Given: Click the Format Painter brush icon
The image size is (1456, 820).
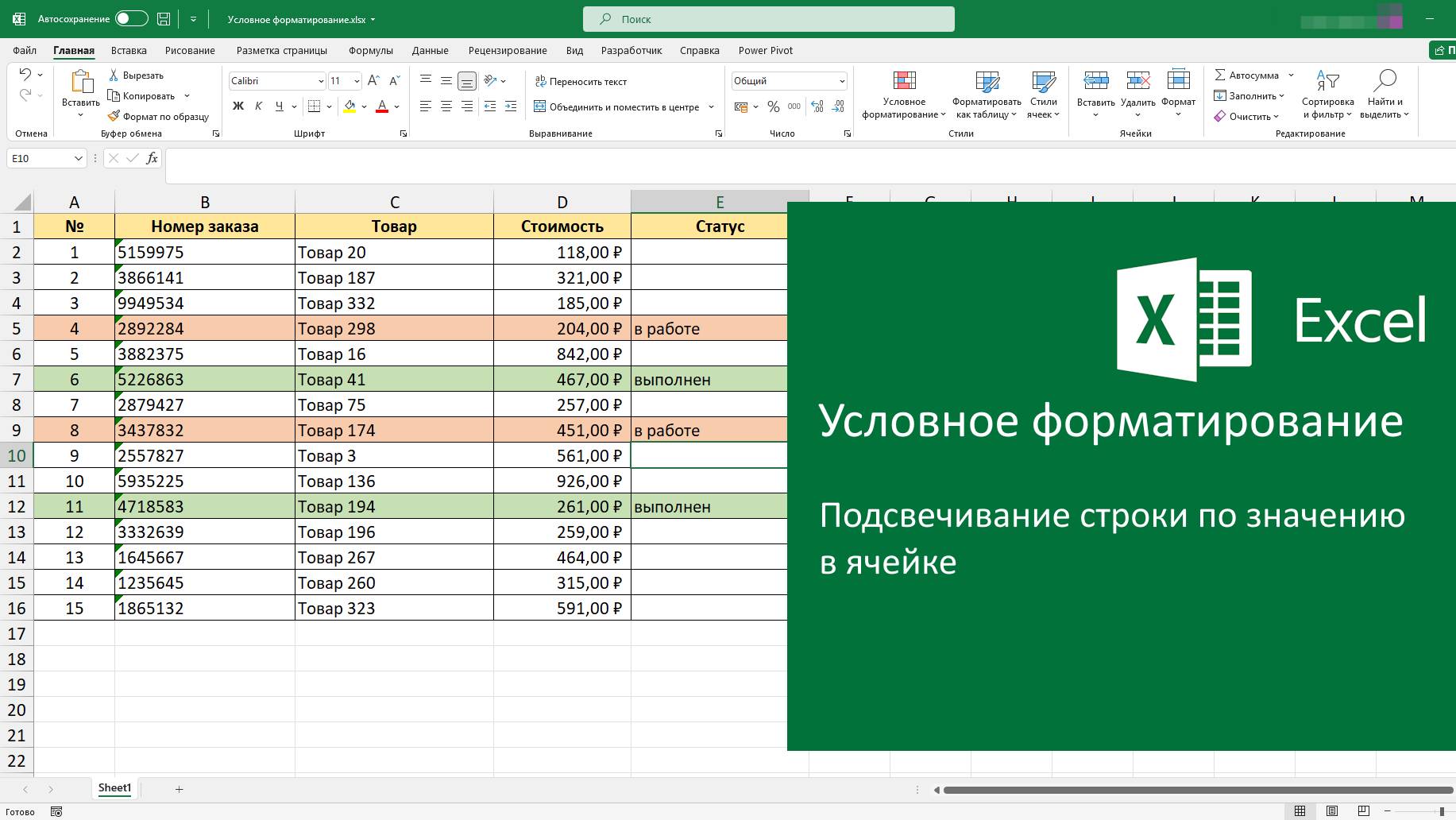Looking at the screenshot, I should (114, 116).
